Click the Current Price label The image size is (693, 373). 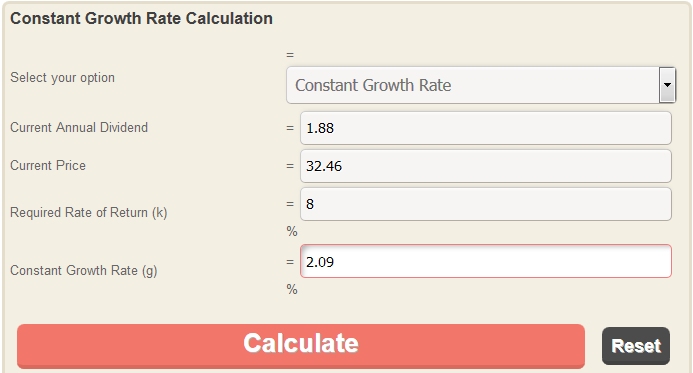(x=48, y=165)
